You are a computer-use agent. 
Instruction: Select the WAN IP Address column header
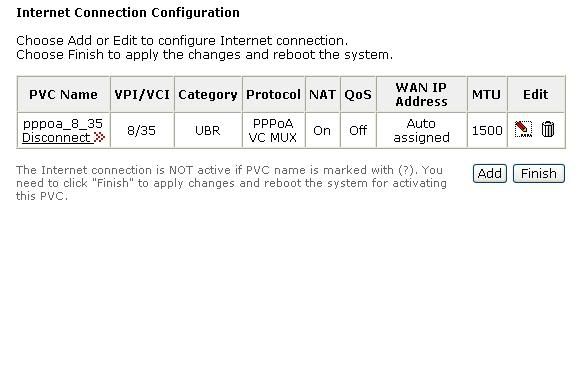coord(422,94)
